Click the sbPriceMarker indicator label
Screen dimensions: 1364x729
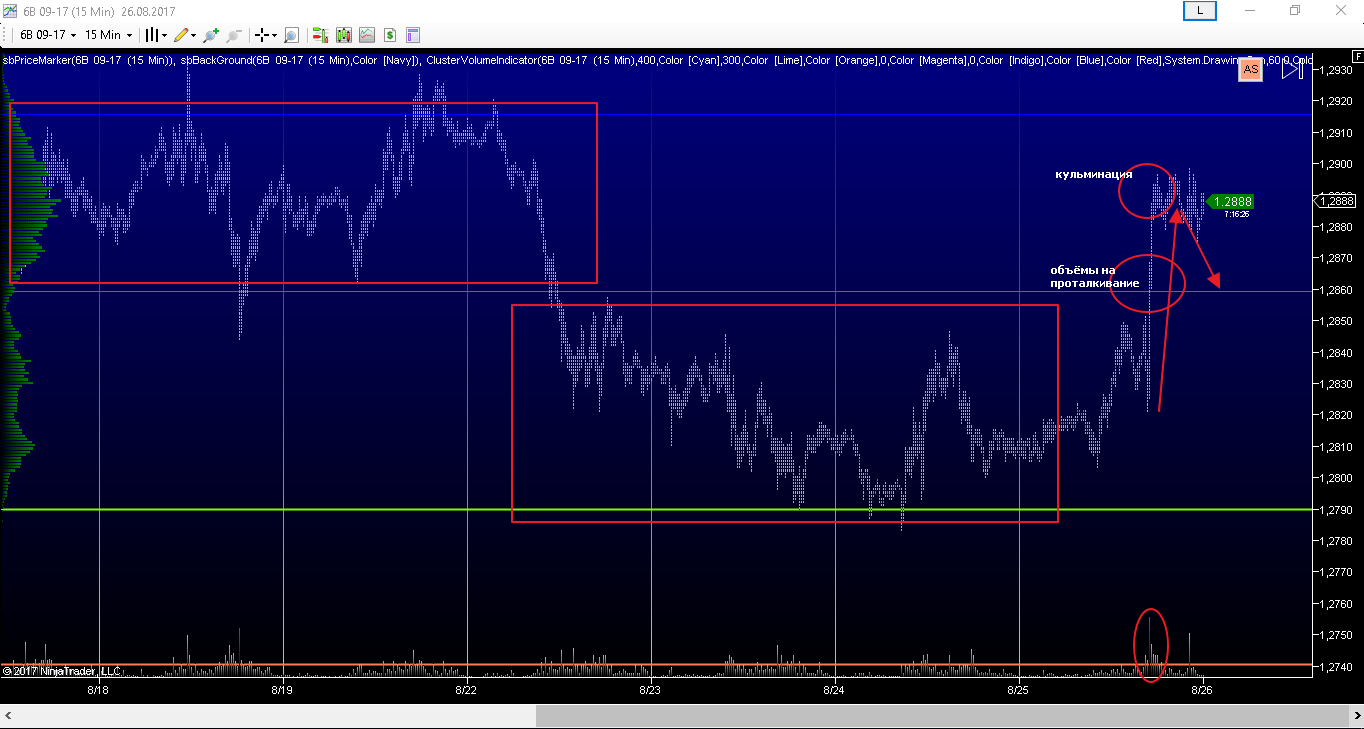click(88, 61)
